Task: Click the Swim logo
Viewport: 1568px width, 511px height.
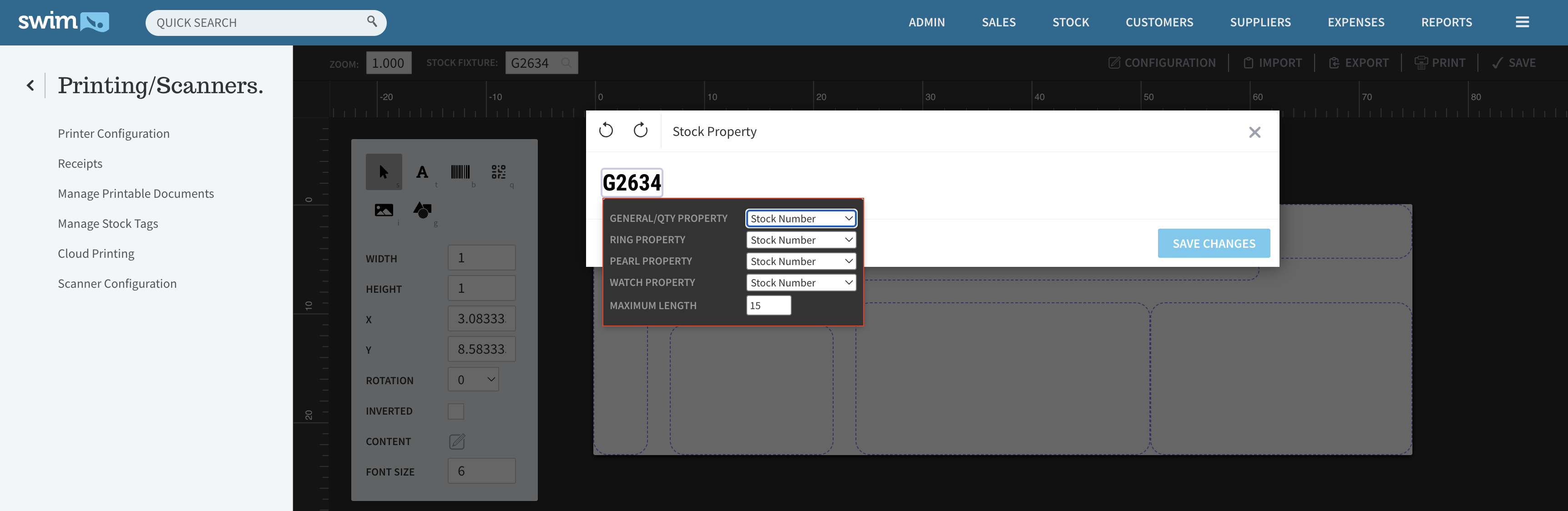Action: pos(63,22)
